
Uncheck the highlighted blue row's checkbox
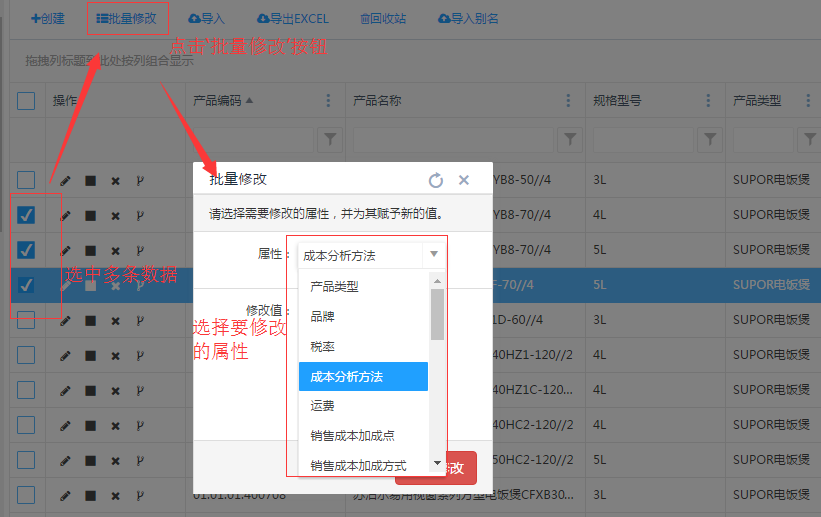(x=26, y=285)
